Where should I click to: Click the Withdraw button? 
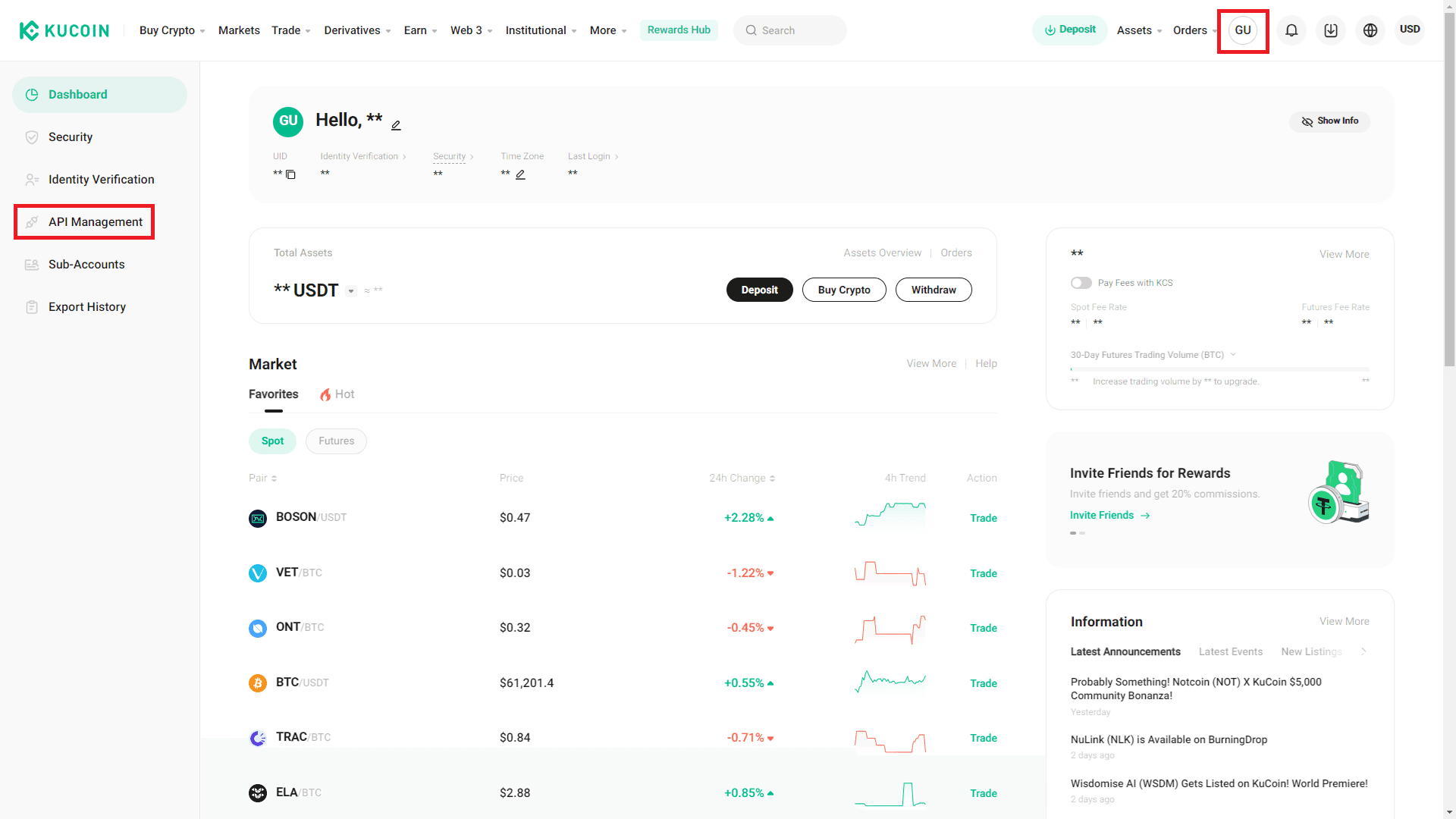pyautogui.click(x=934, y=290)
